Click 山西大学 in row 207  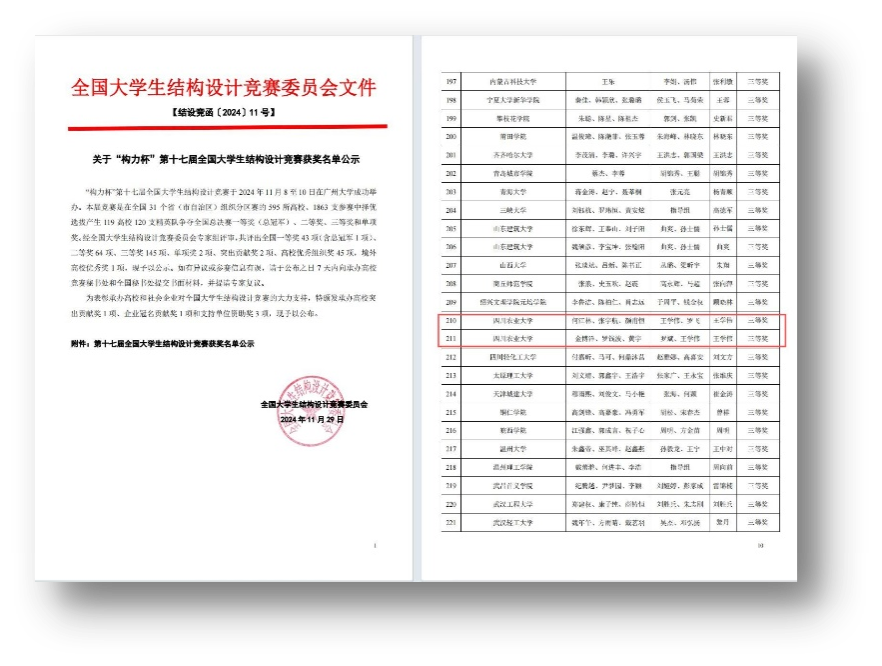(512, 265)
